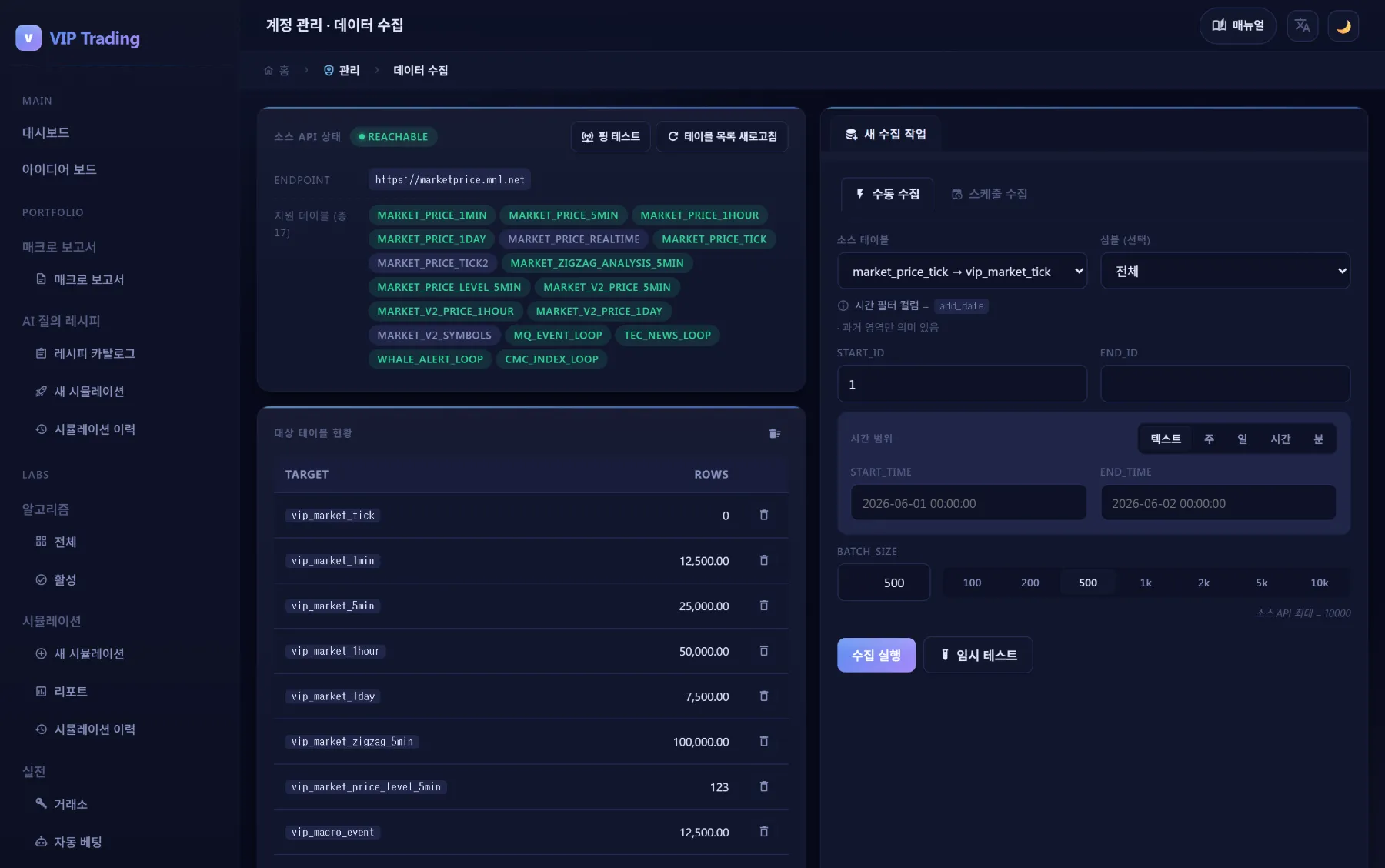The width and height of the screenshot is (1385, 868).
Task: Focus the END_ID input field
Action: click(x=1225, y=384)
